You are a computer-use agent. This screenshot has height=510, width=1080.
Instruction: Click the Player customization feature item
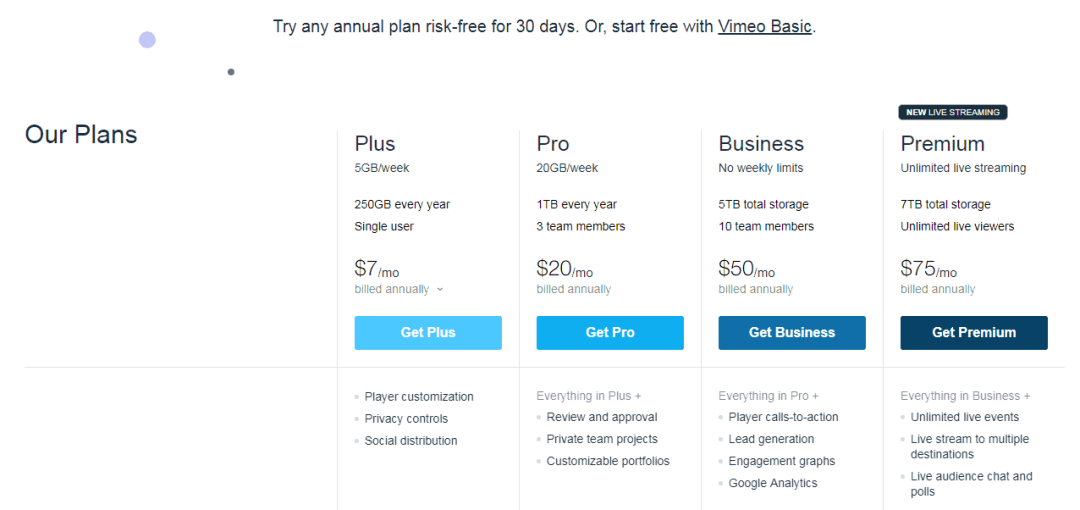click(x=419, y=397)
